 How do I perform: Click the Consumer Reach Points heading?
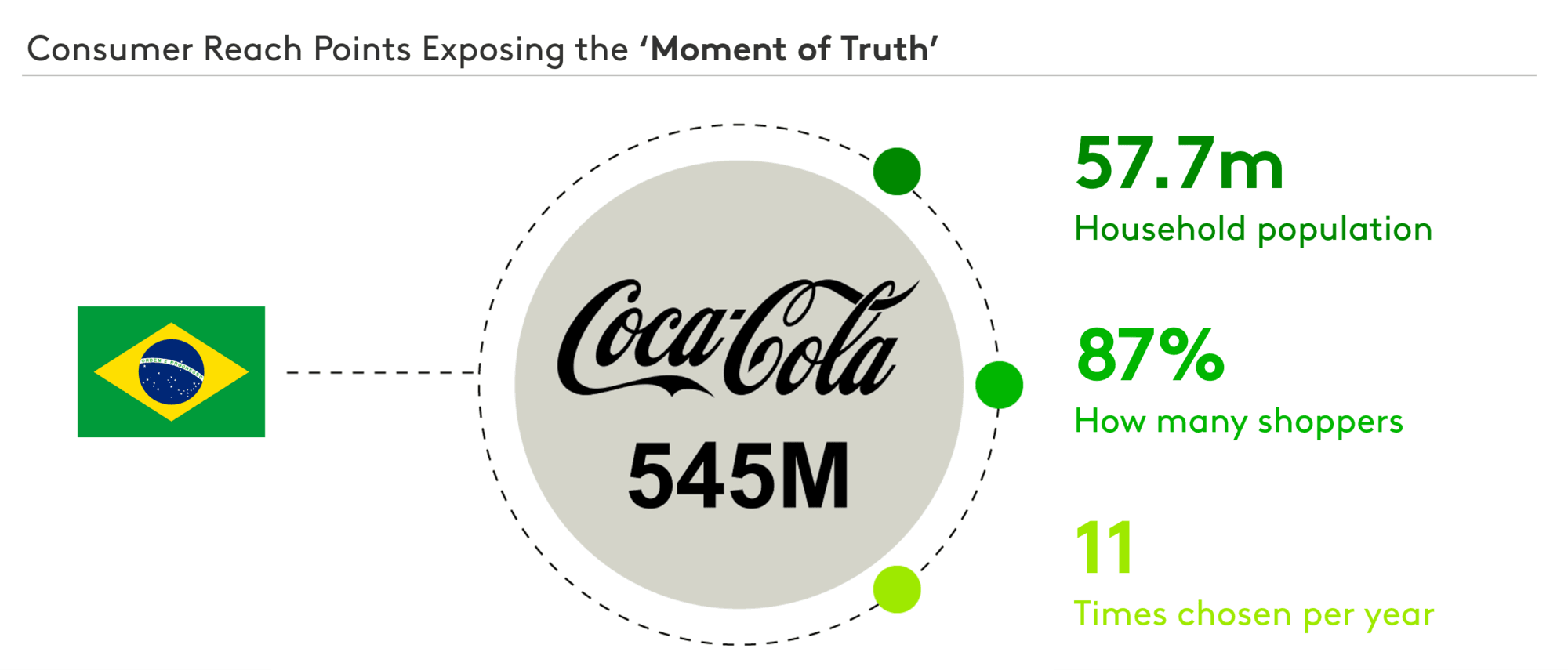(219, 49)
